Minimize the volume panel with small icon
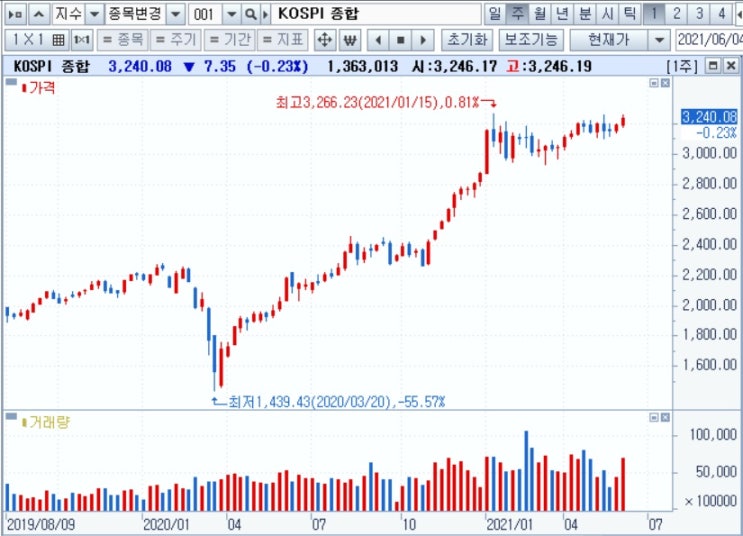743x536 pixels. tap(654, 418)
